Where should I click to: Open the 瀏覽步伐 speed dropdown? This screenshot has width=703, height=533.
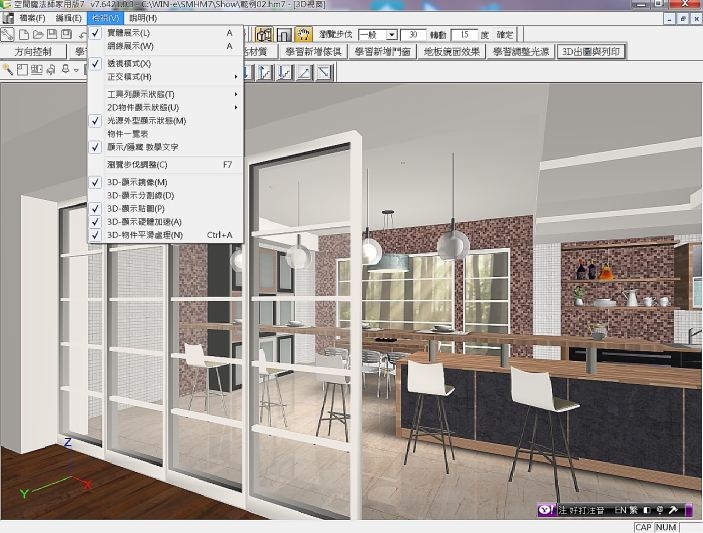(391, 35)
